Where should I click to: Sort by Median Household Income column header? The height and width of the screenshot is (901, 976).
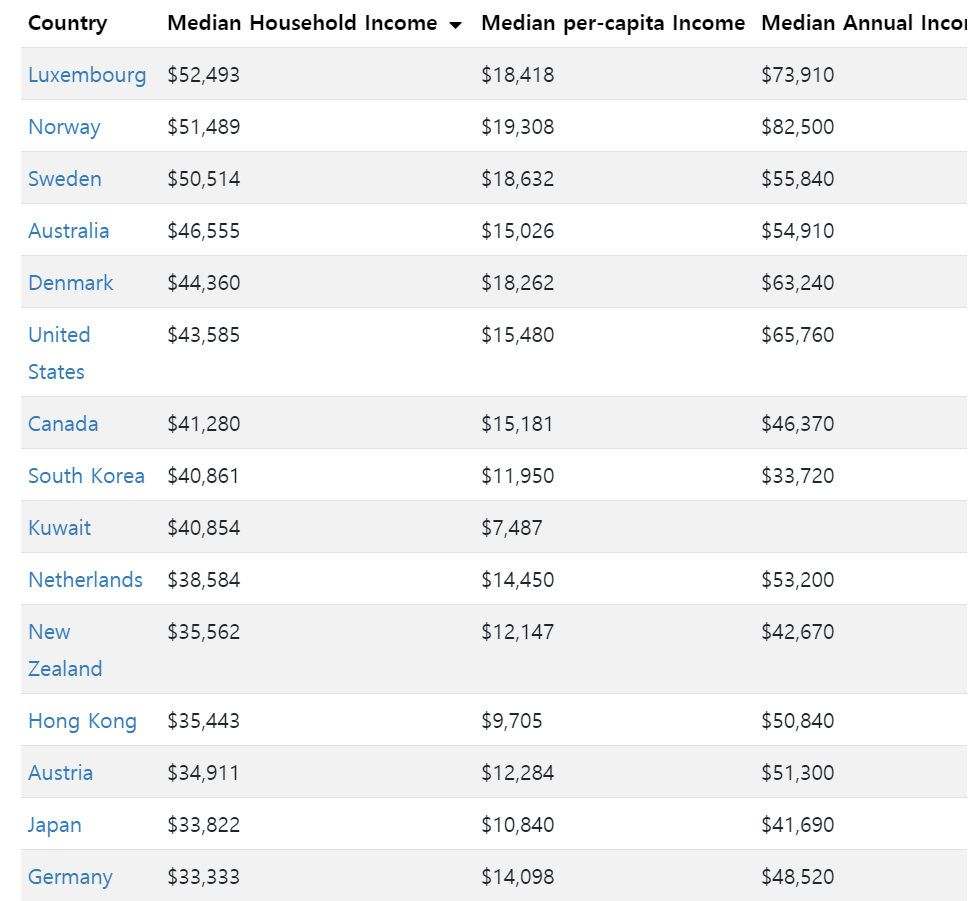pyautogui.click(x=302, y=23)
